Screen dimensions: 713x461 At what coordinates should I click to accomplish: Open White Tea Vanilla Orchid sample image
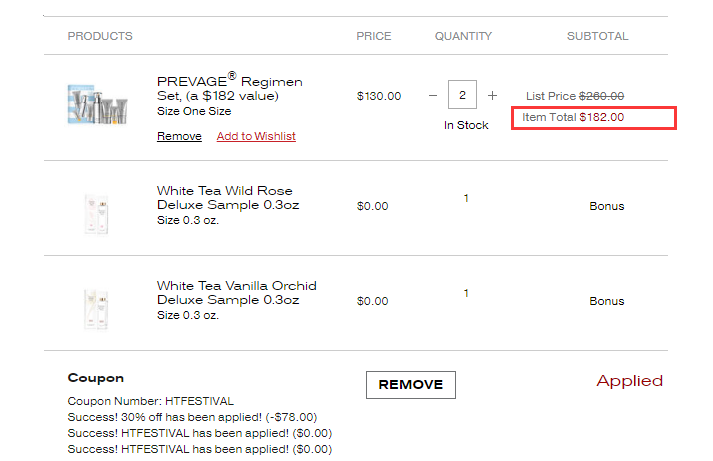96,309
